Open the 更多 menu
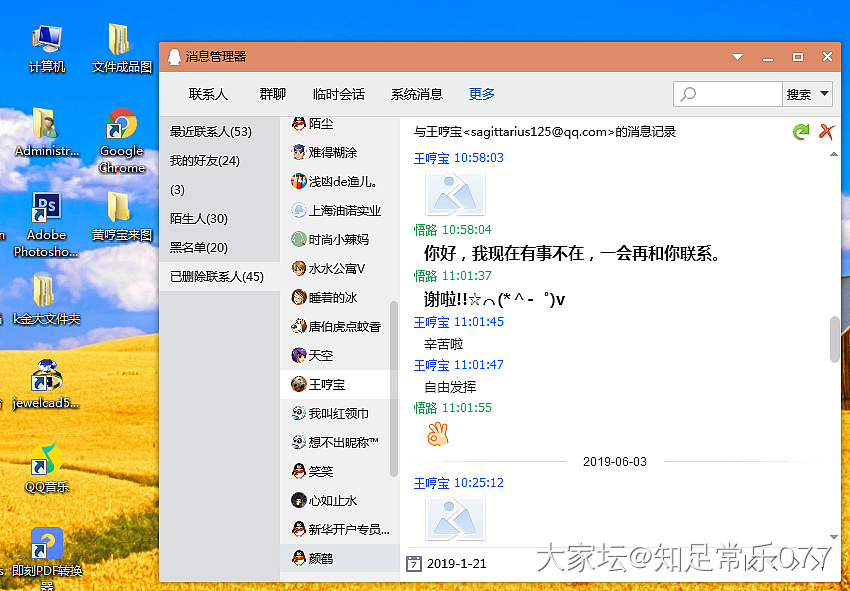Image resolution: width=850 pixels, height=591 pixels. point(482,94)
